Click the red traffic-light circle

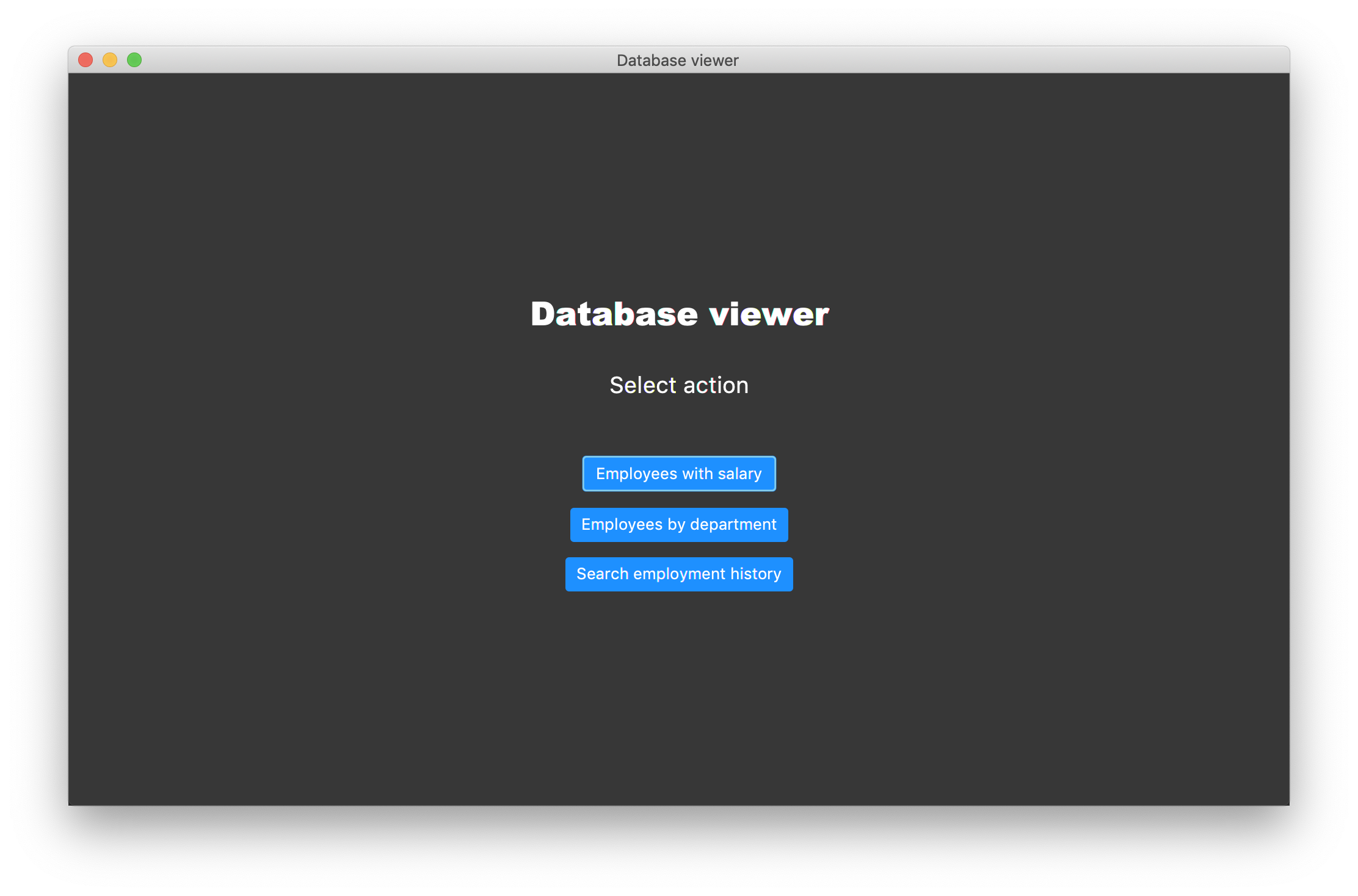tap(85, 60)
